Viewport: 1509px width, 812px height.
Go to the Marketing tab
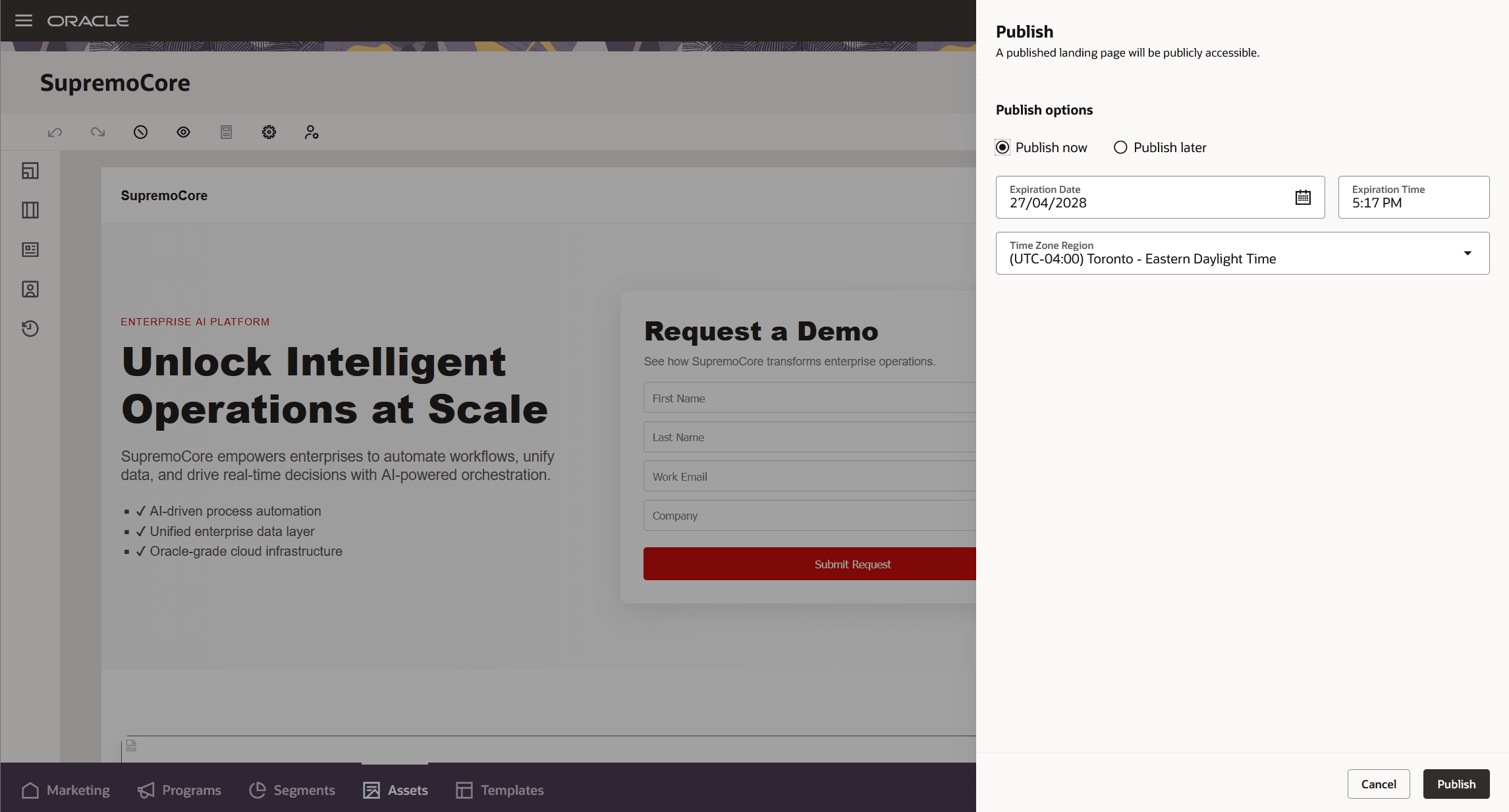pyautogui.click(x=65, y=790)
